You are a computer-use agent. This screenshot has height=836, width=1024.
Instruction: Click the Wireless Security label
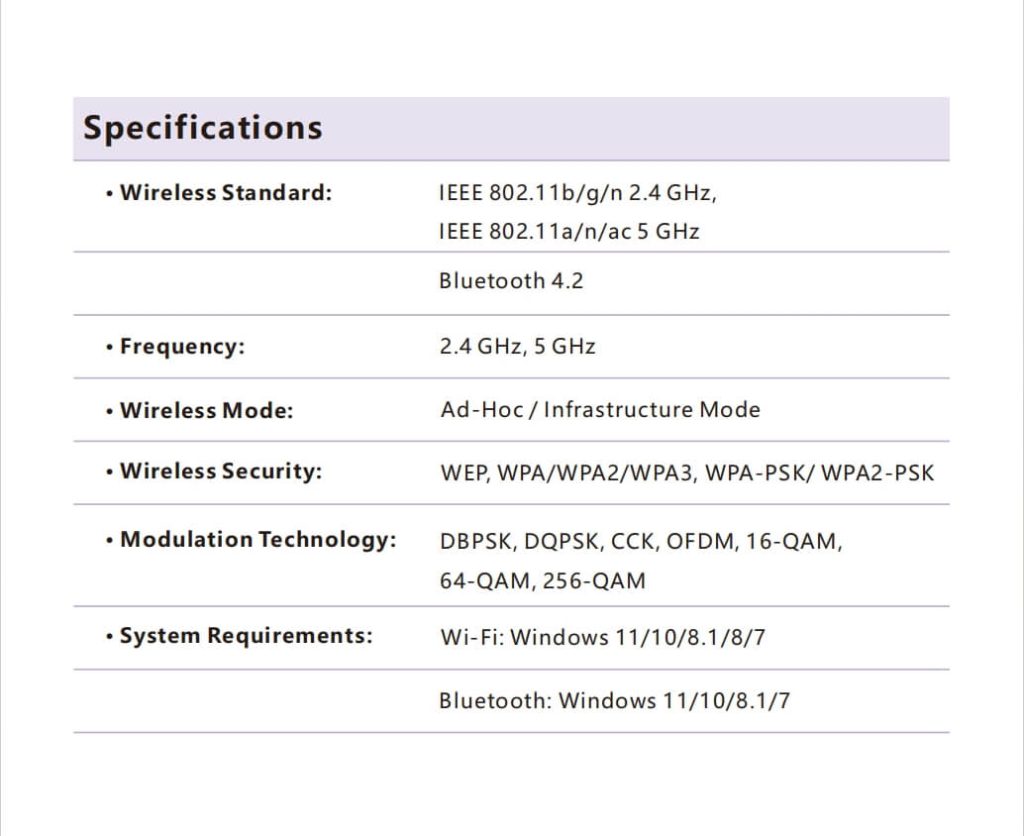click(x=220, y=471)
